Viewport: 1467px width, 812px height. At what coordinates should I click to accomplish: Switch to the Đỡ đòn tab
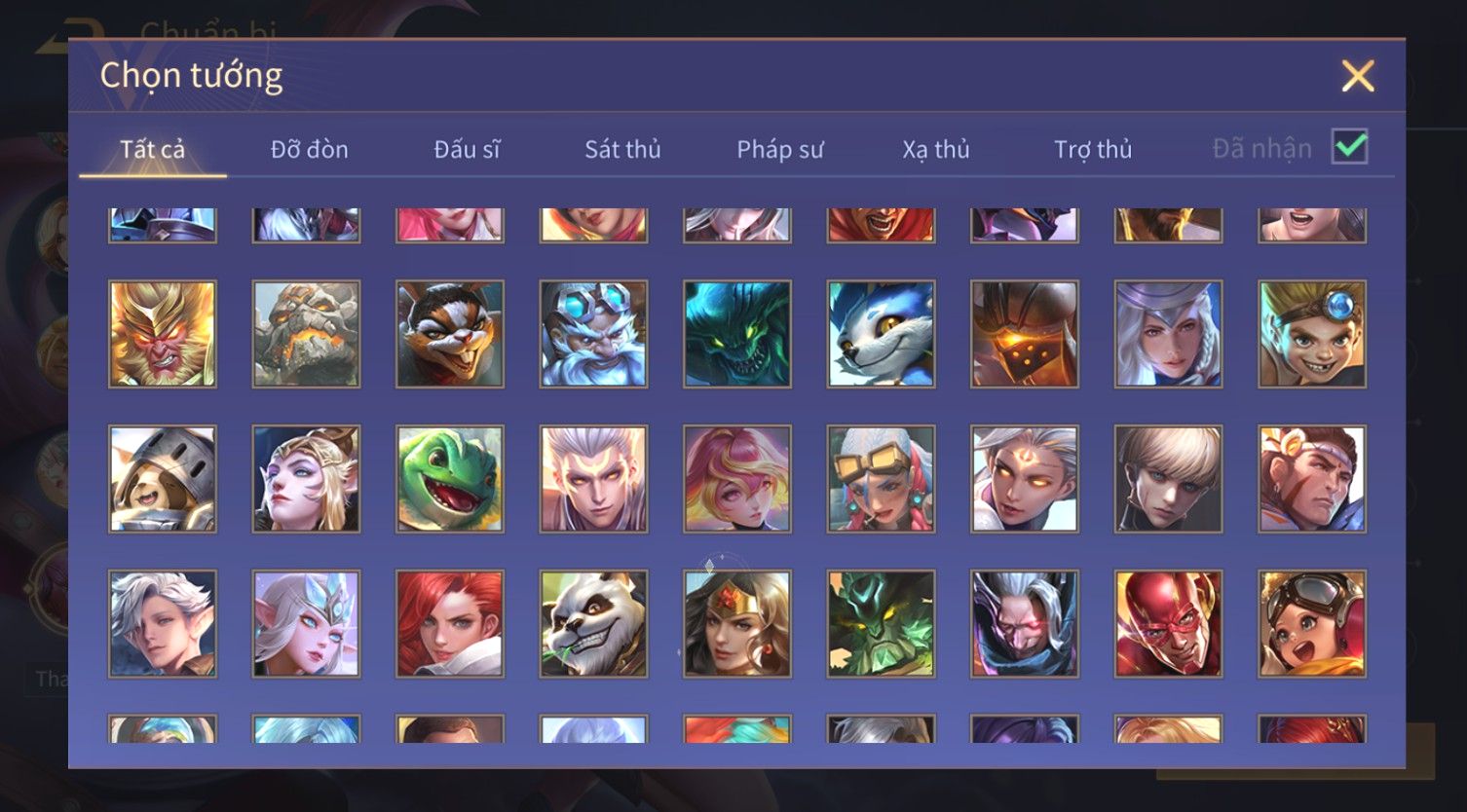309,149
